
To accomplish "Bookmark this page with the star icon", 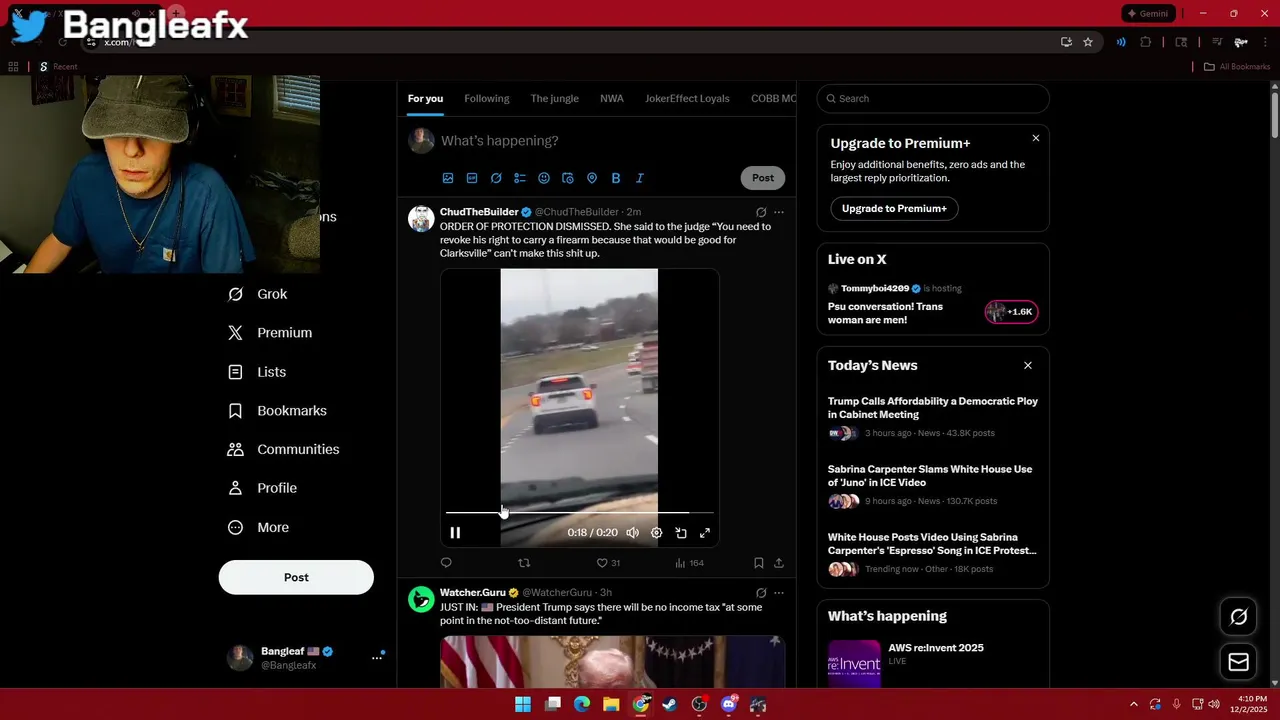I will coord(1088,42).
